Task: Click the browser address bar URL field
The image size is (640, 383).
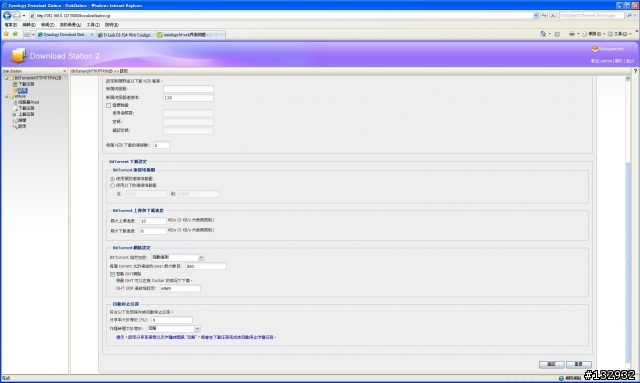Action: [281, 16]
